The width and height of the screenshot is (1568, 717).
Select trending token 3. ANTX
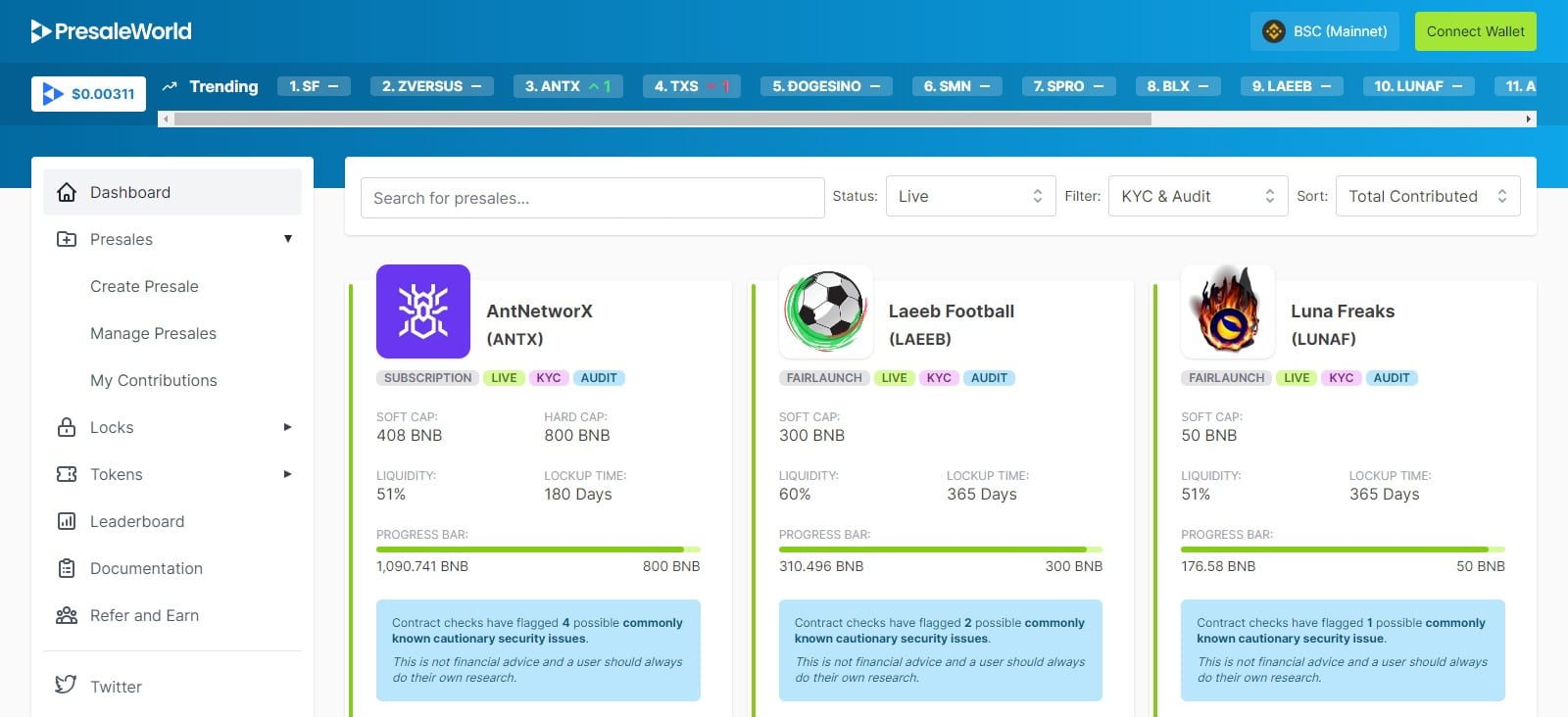[x=567, y=86]
